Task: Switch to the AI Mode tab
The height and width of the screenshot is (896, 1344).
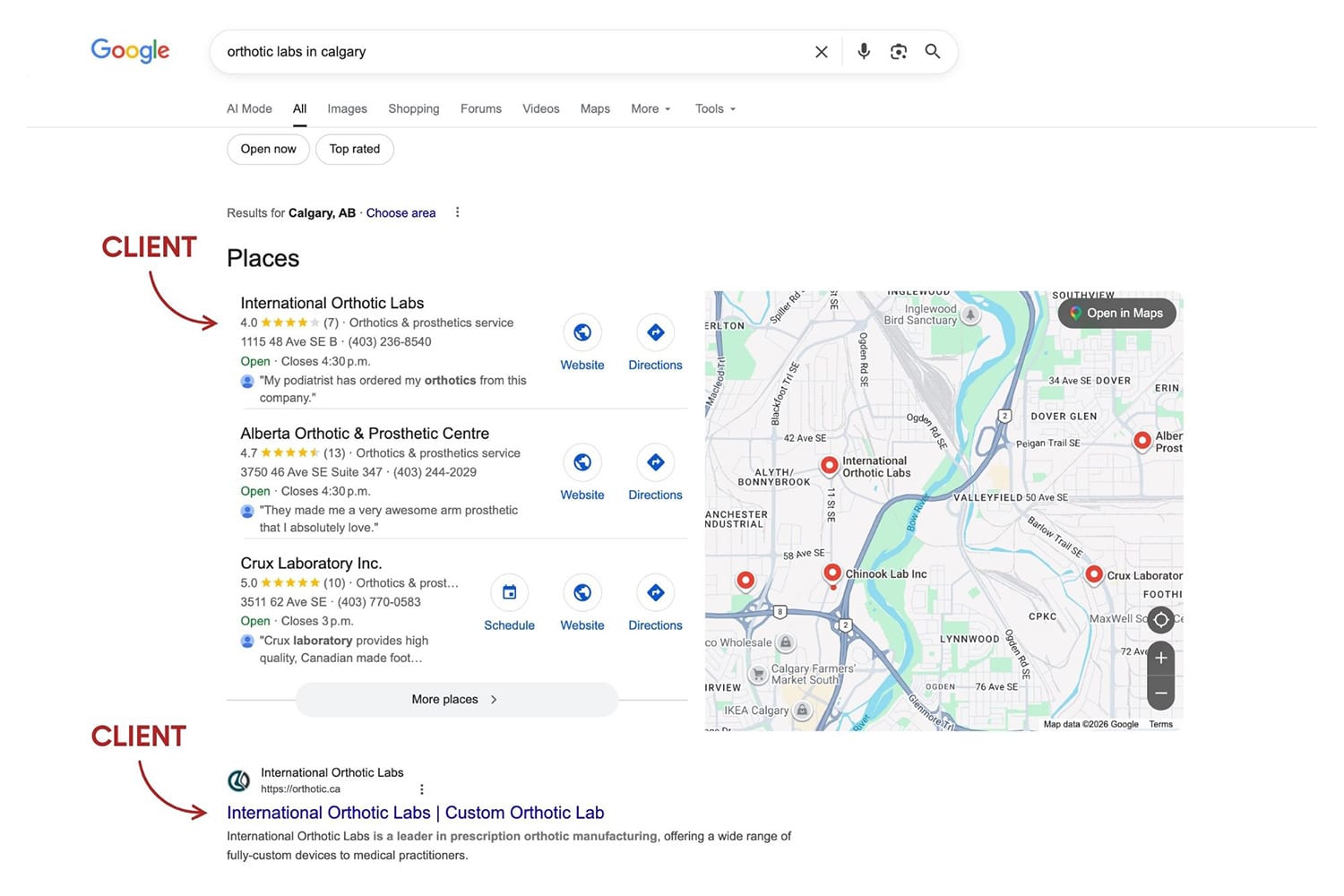Action: 249,108
